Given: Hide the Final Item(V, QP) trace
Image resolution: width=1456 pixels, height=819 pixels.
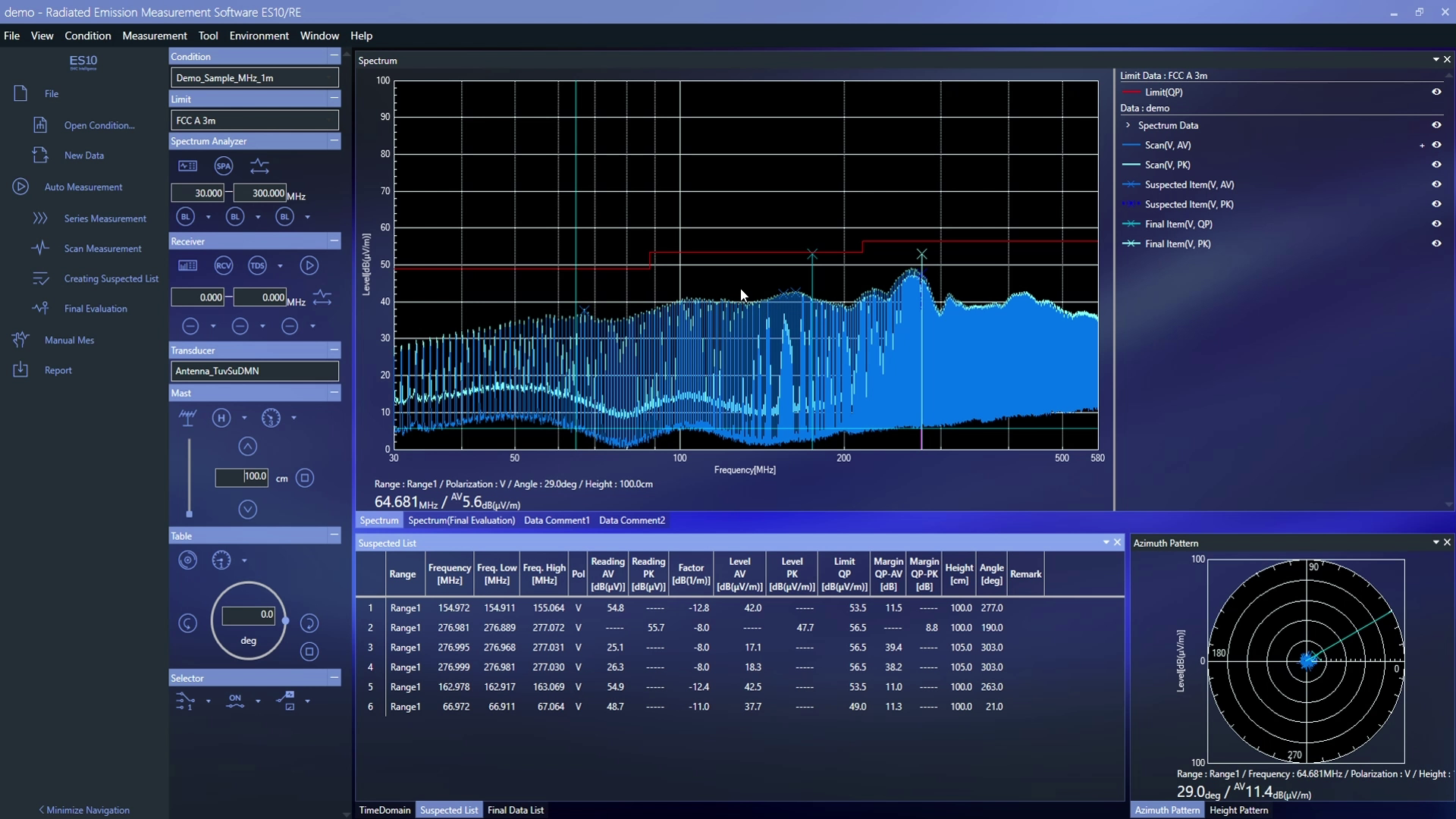Looking at the screenshot, I should click(1437, 224).
